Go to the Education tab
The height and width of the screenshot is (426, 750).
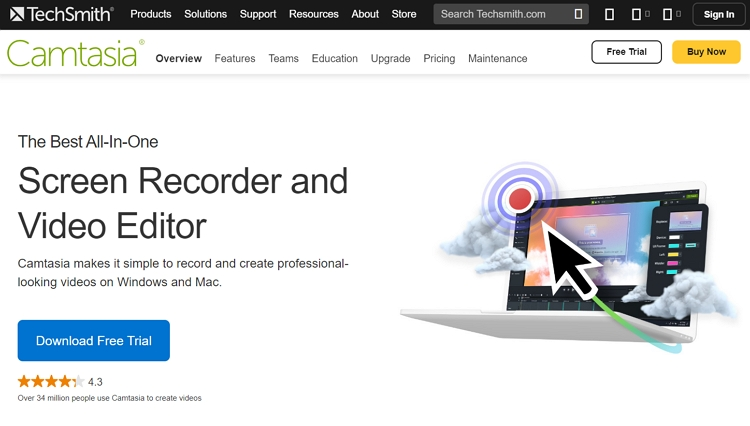(x=335, y=58)
